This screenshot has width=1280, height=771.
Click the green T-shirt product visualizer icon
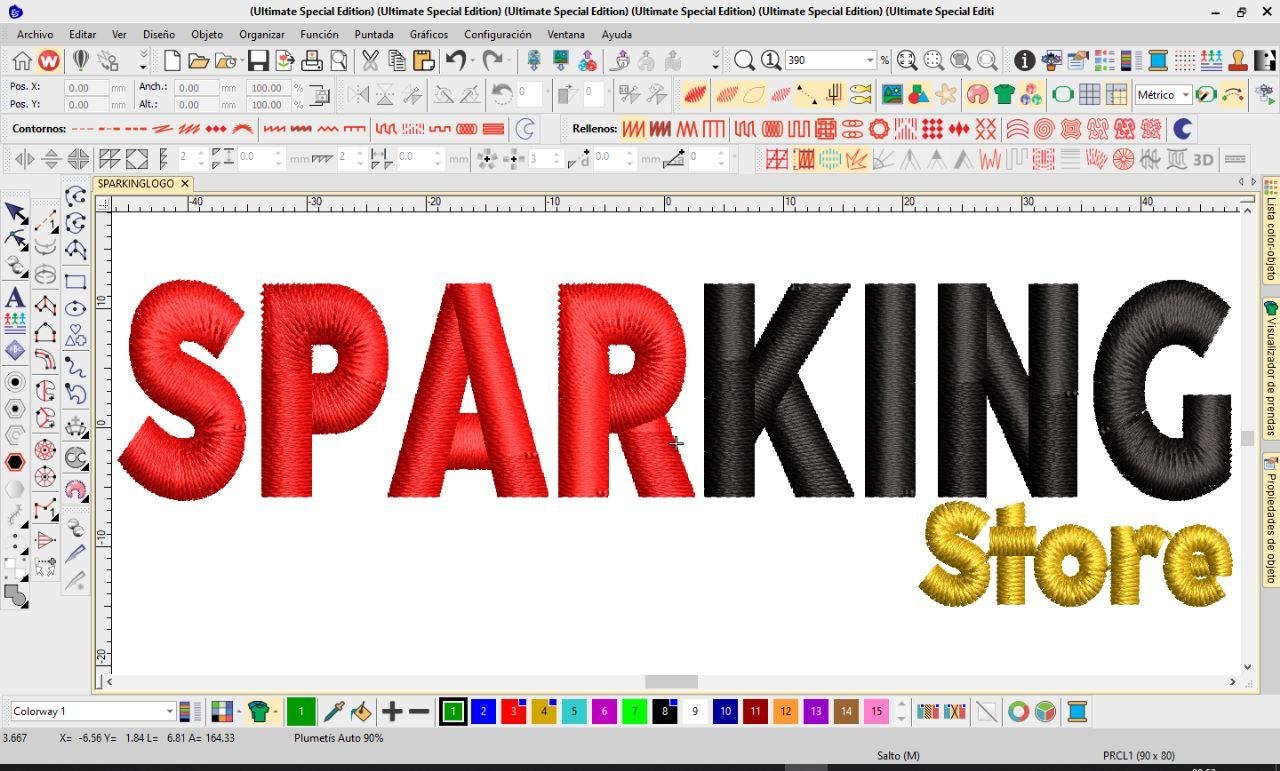click(x=1004, y=95)
